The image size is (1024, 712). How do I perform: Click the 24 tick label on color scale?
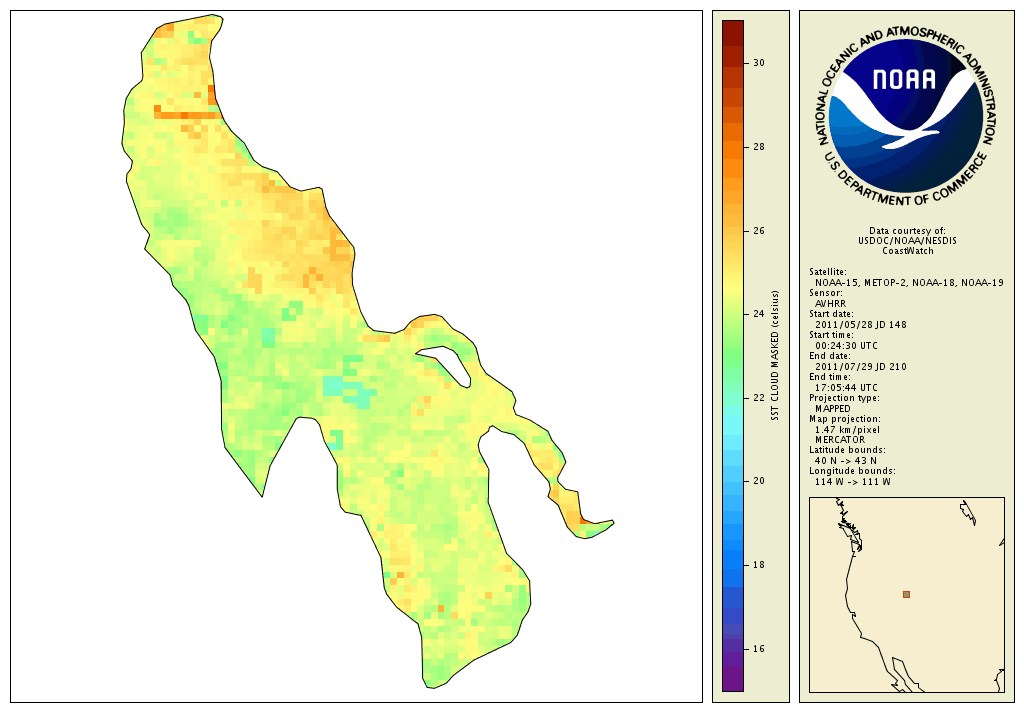(759, 314)
